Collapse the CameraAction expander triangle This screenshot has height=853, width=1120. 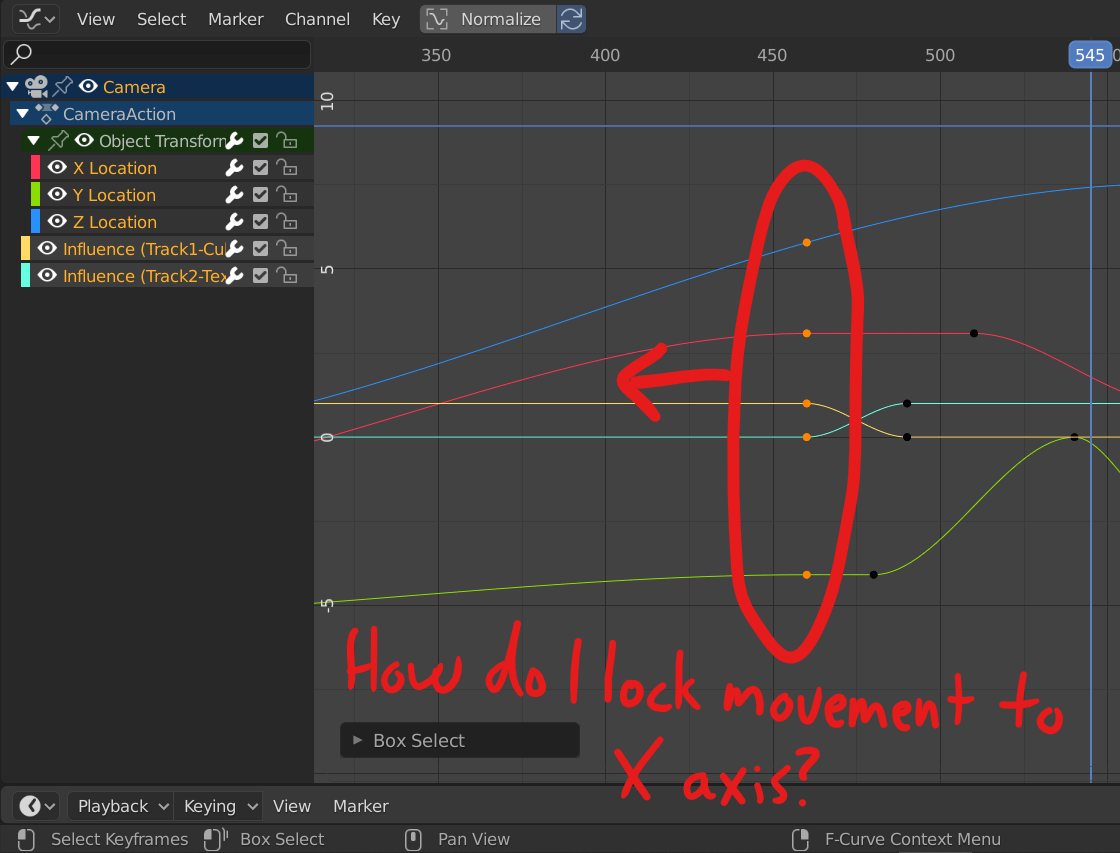pos(22,114)
